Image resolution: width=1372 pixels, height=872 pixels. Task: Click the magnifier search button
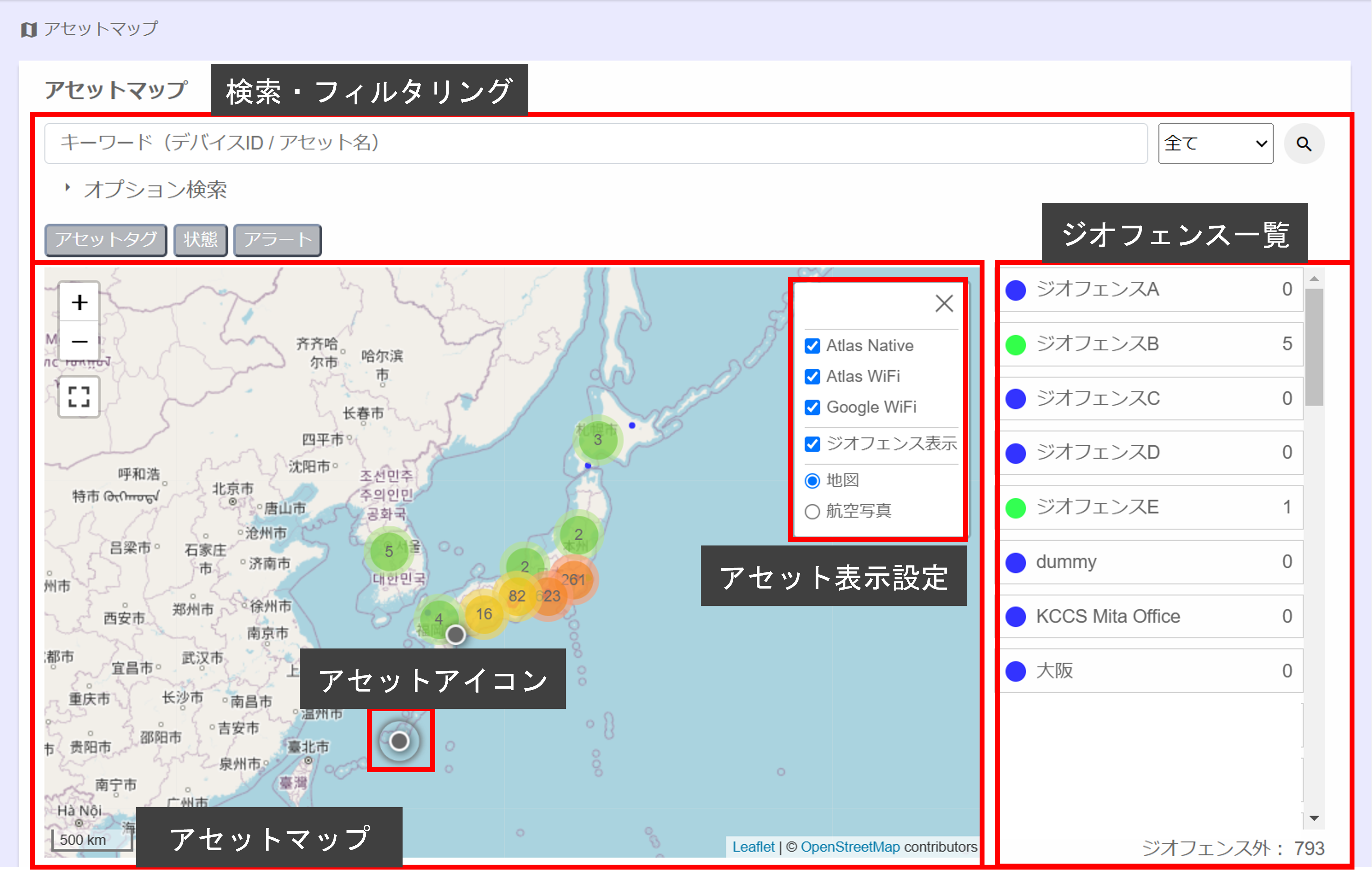click(1304, 144)
